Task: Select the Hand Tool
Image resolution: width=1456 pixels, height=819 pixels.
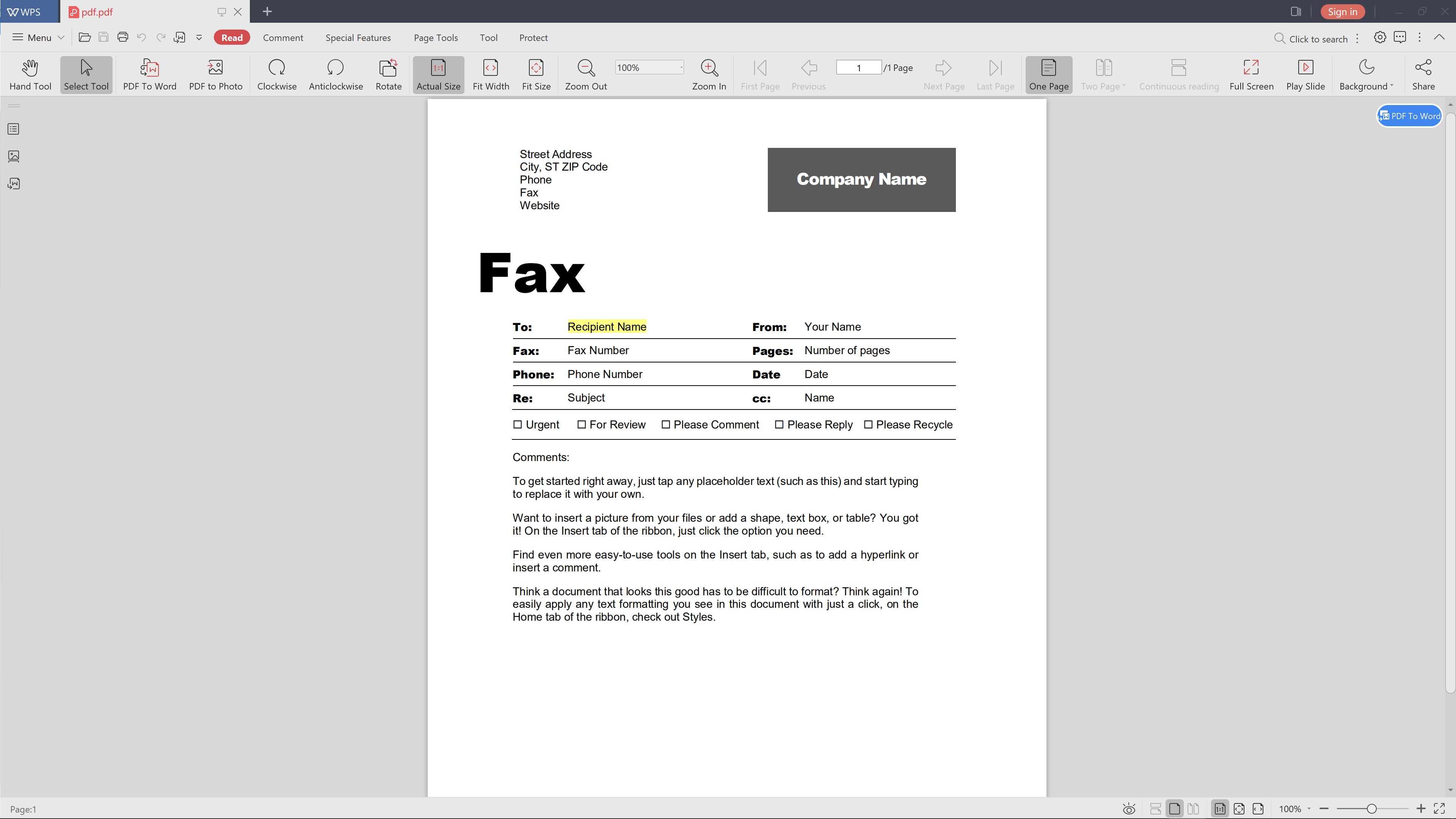Action: click(30, 75)
